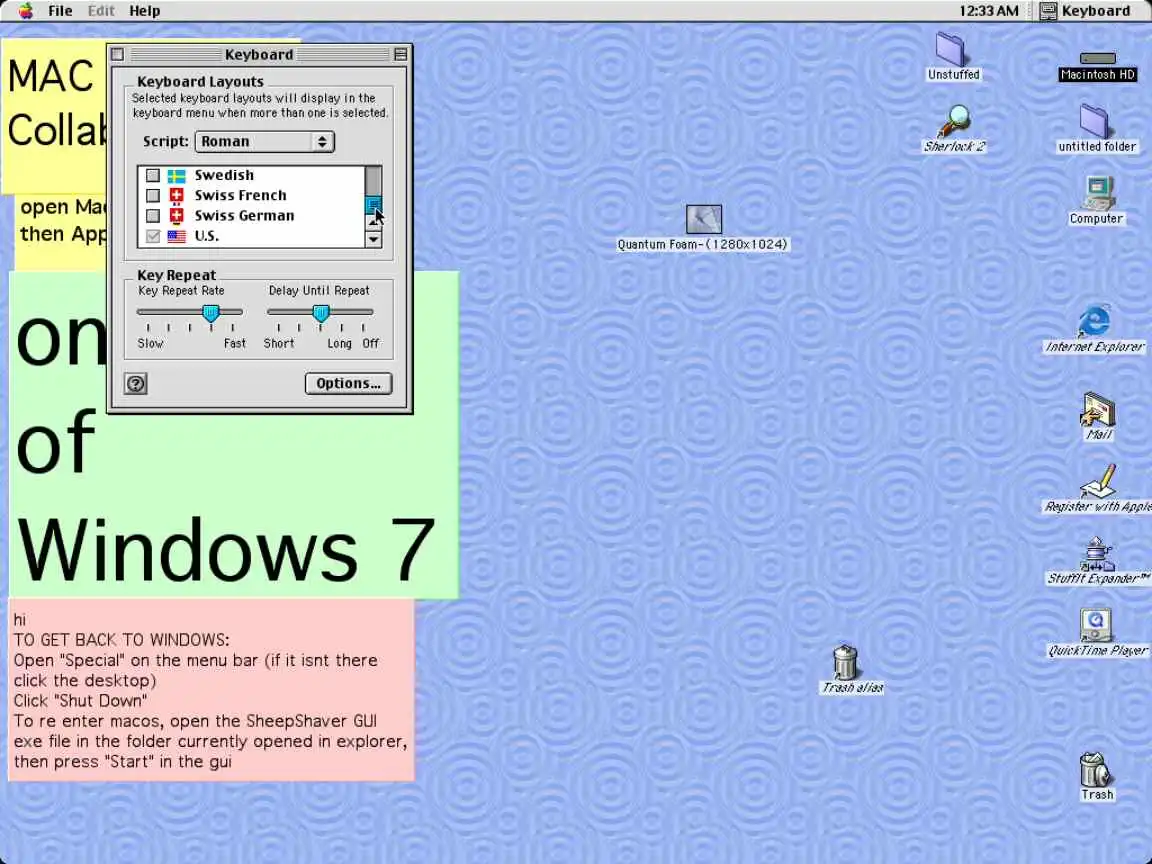Open the Edit menu
The height and width of the screenshot is (864, 1152).
click(101, 10)
